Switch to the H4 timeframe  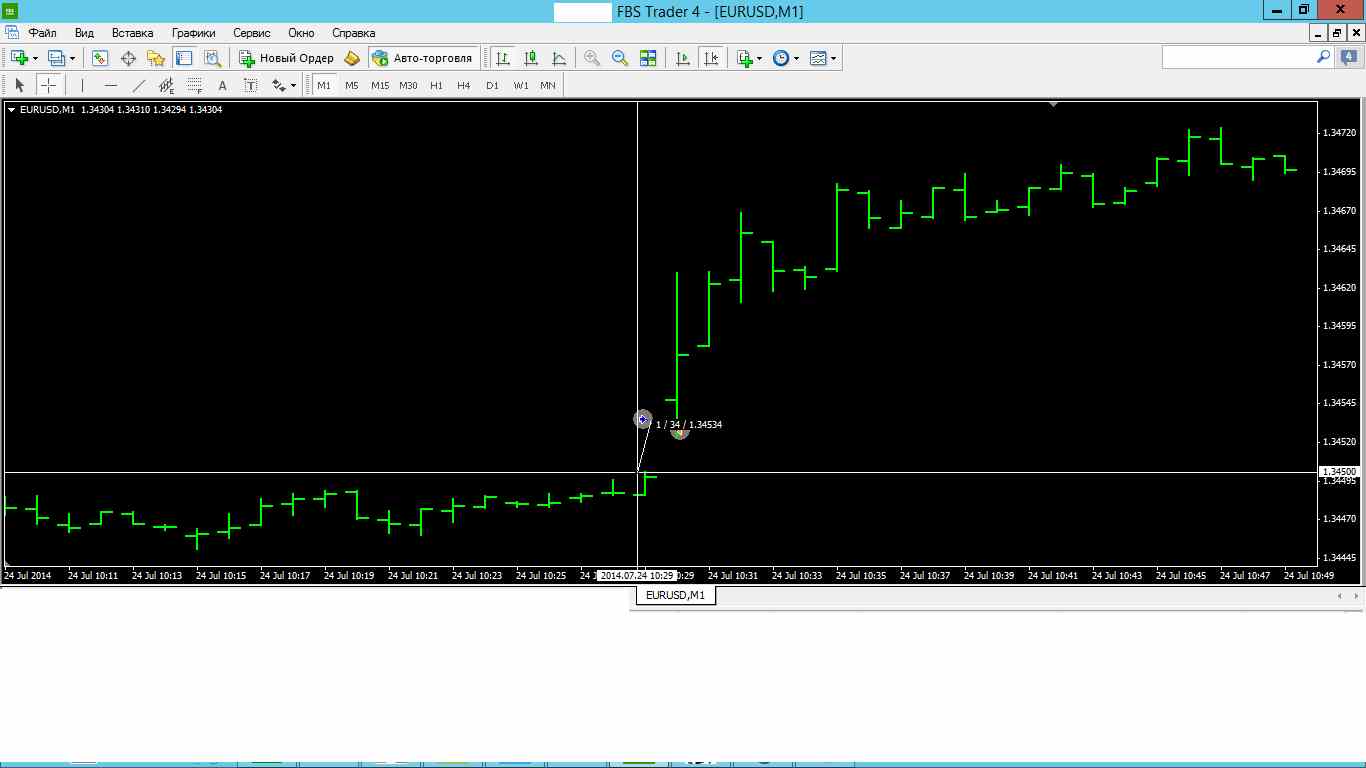[x=464, y=85]
